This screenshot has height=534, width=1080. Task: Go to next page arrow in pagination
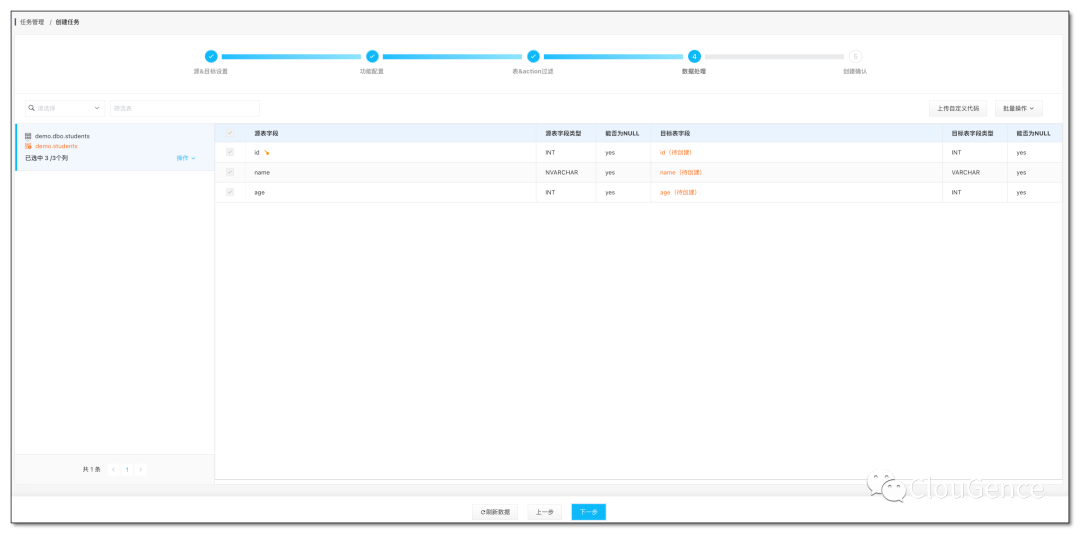(141, 469)
